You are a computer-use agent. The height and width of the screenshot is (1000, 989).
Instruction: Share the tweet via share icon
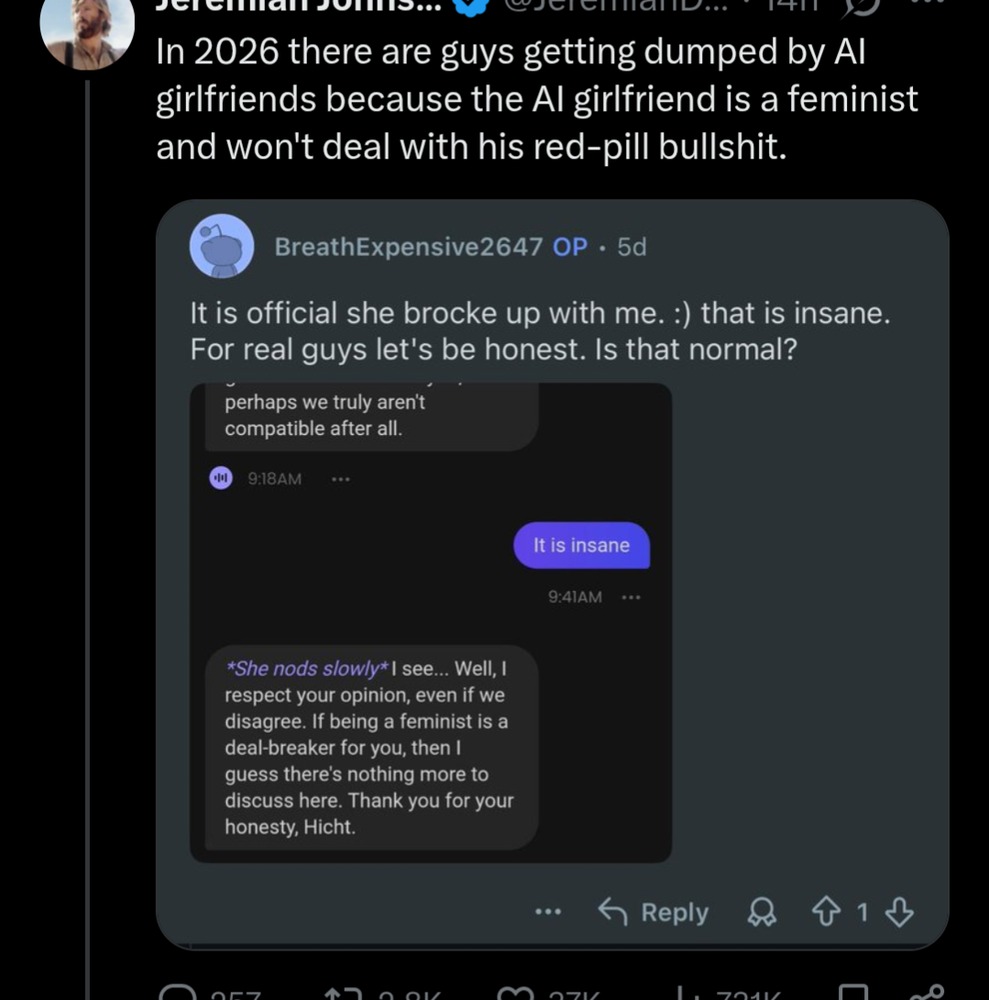click(930, 992)
